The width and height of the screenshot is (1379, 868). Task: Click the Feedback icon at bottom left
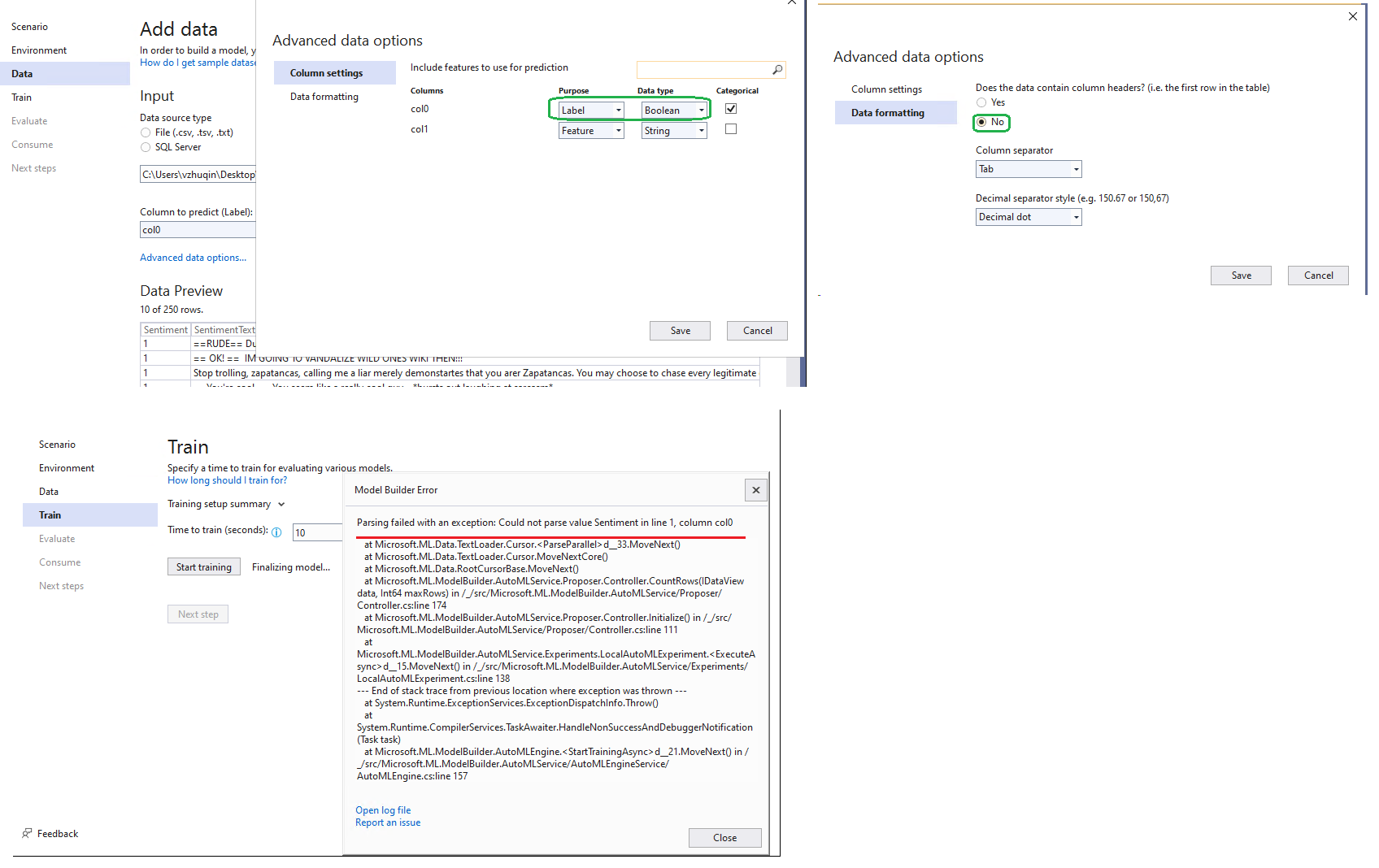27,833
